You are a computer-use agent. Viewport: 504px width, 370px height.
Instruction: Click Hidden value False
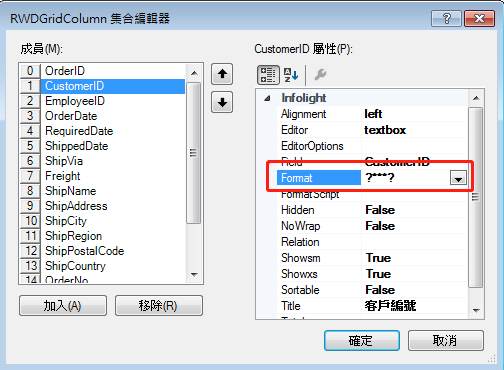380,210
